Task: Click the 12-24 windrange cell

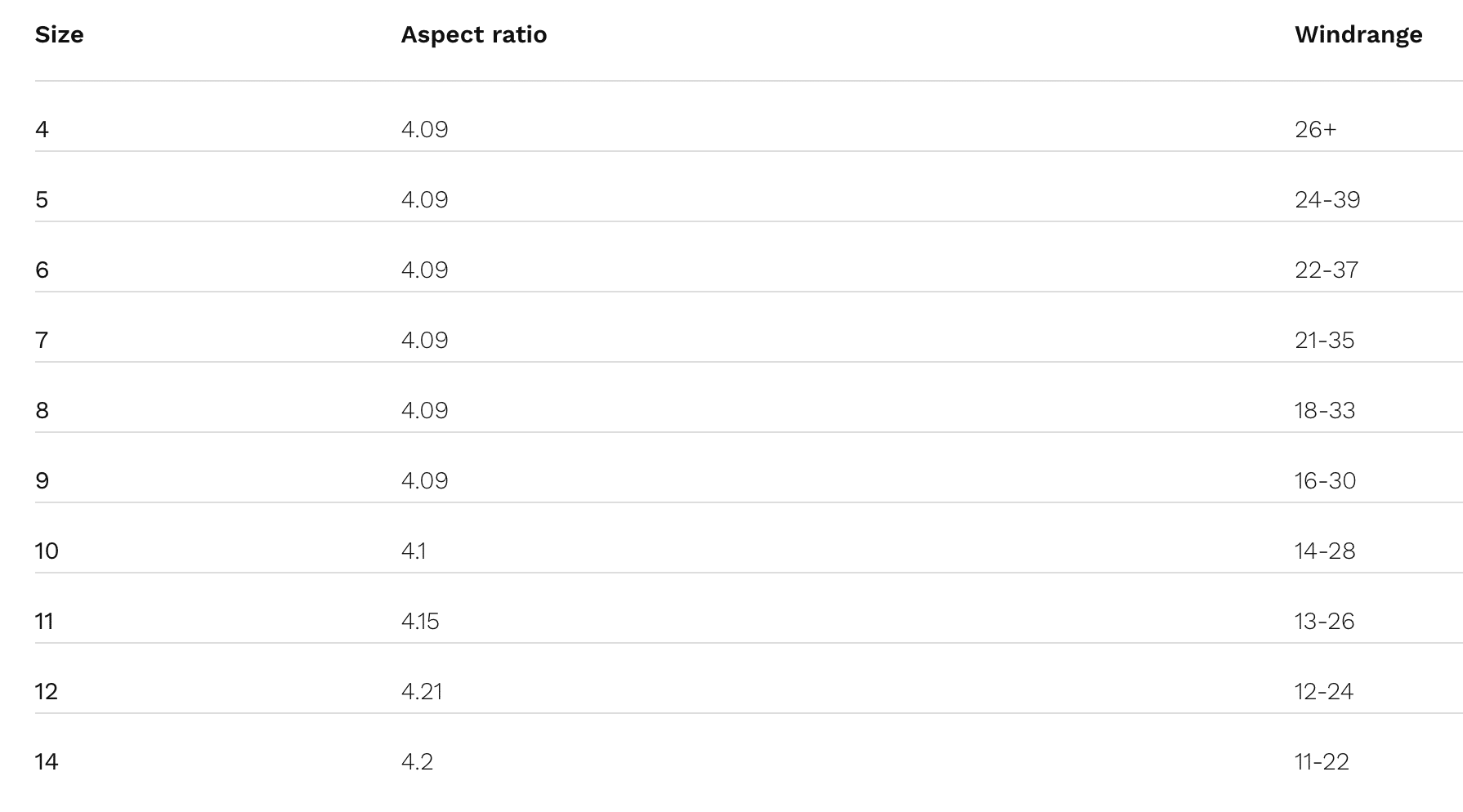Action: click(1323, 692)
